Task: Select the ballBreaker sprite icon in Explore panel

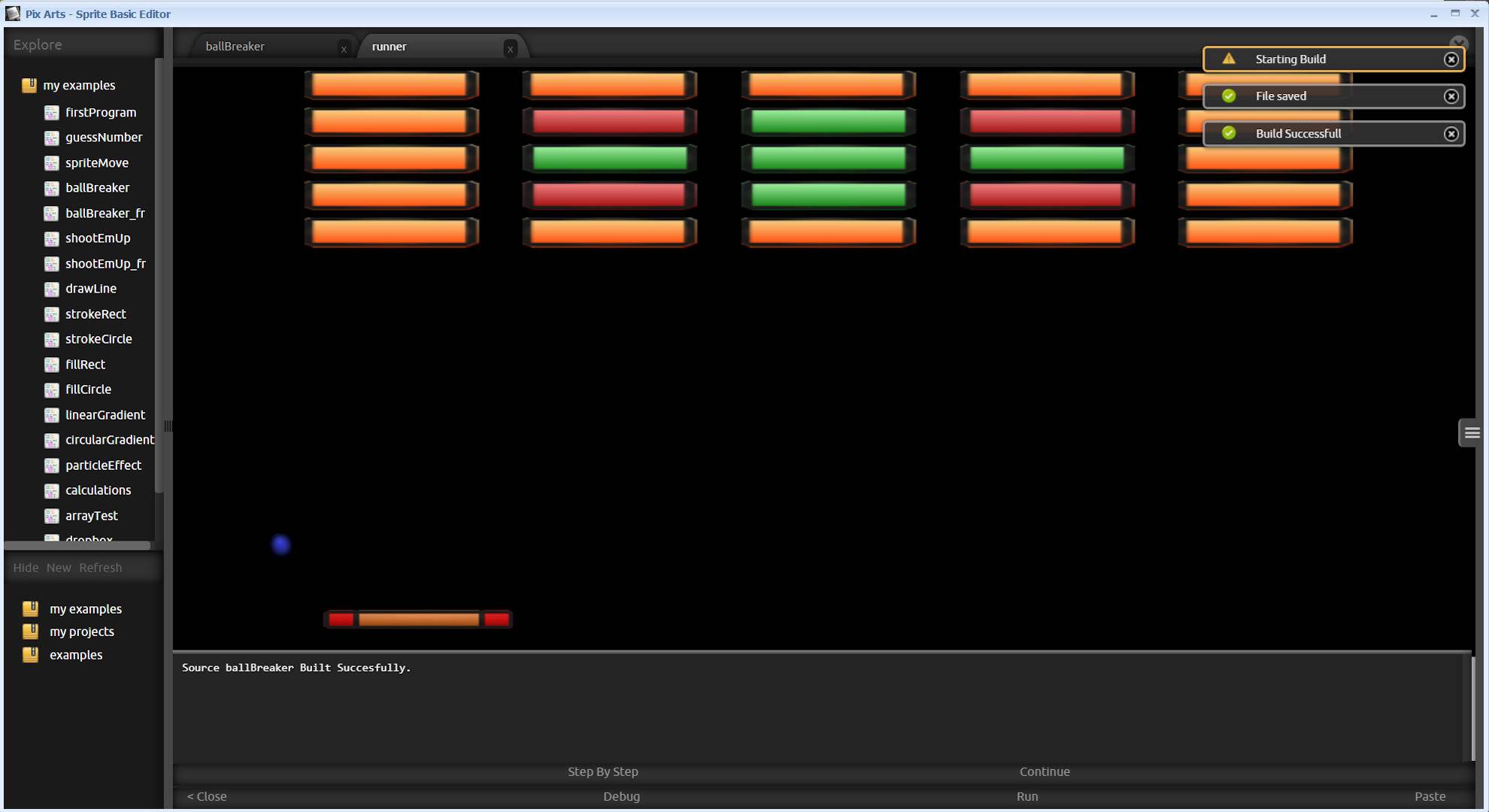Action: [51, 188]
